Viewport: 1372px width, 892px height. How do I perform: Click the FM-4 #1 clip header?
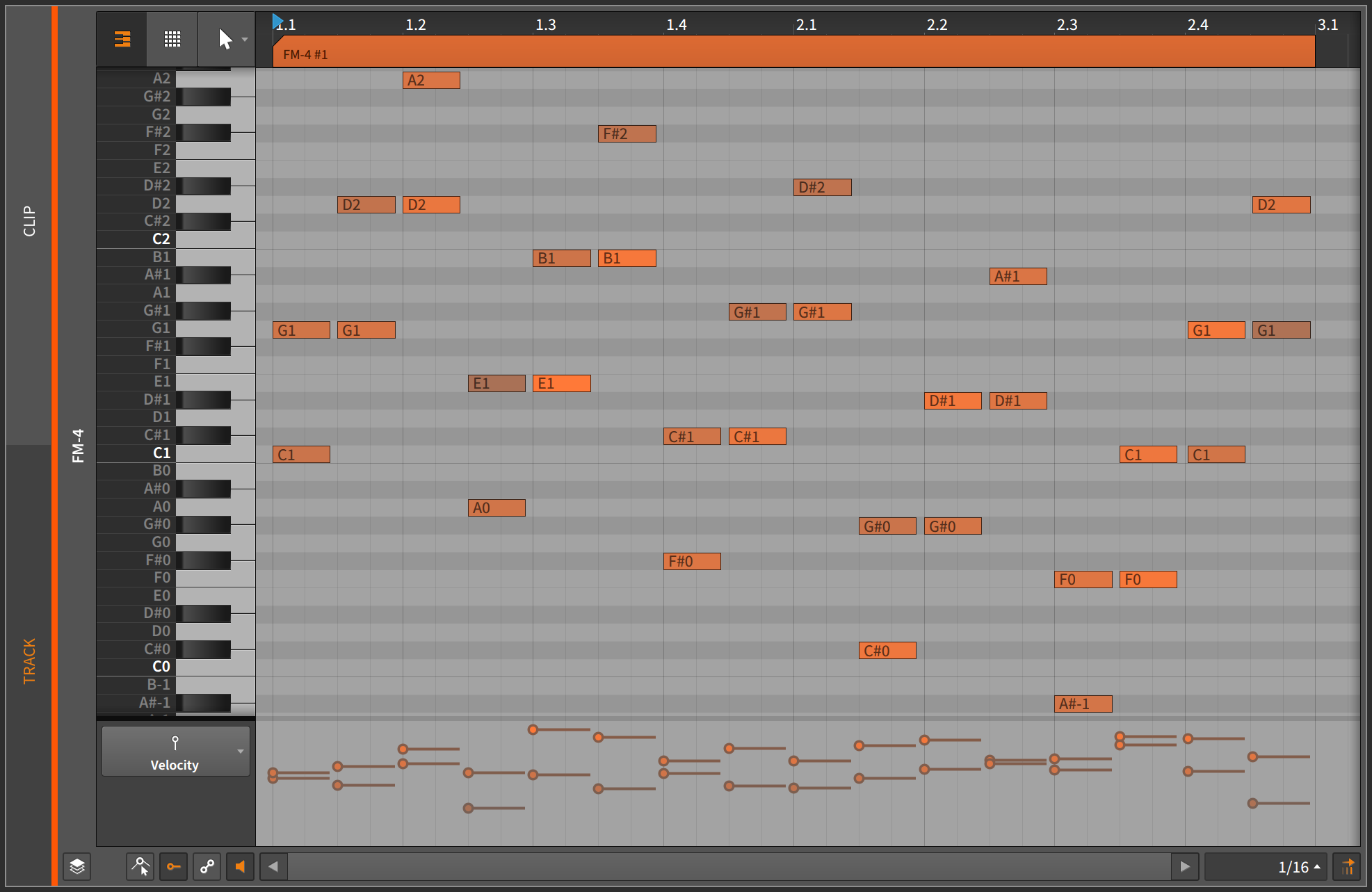tap(306, 53)
